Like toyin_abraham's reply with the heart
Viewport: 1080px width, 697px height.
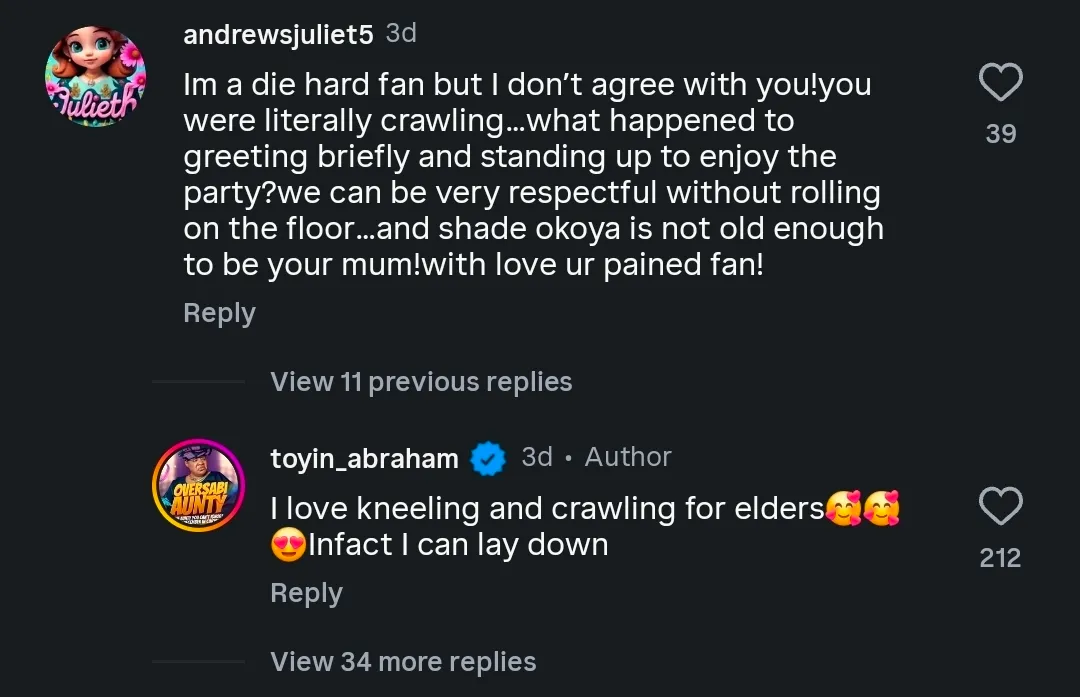(x=1000, y=507)
